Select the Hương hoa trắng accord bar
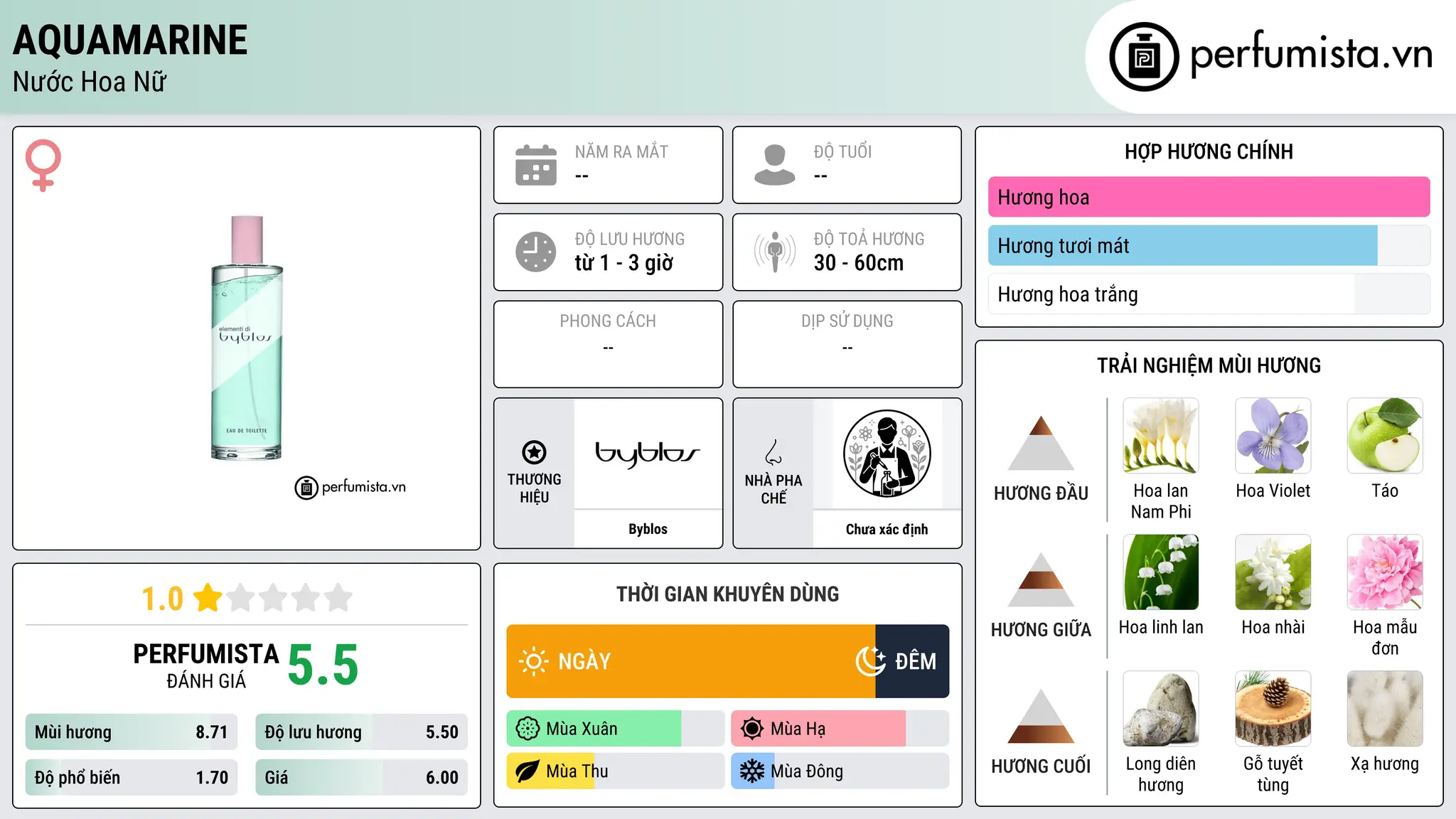Viewport: 1456px width, 819px height. point(1209,294)
